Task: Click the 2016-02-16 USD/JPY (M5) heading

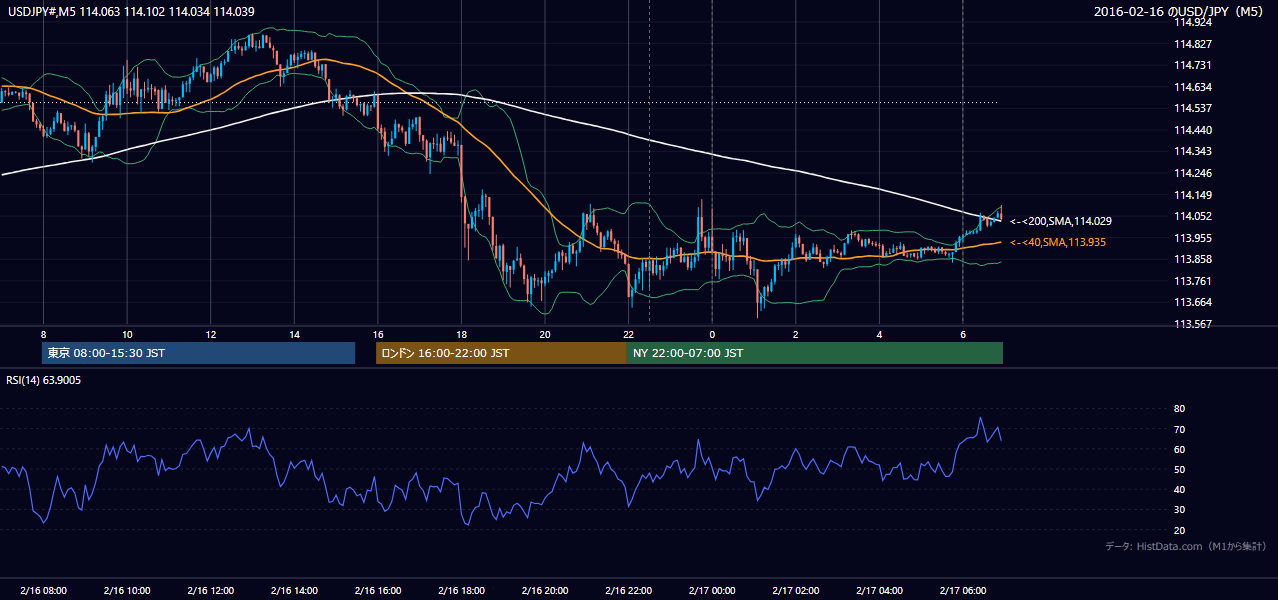Action: point(1180,12)
